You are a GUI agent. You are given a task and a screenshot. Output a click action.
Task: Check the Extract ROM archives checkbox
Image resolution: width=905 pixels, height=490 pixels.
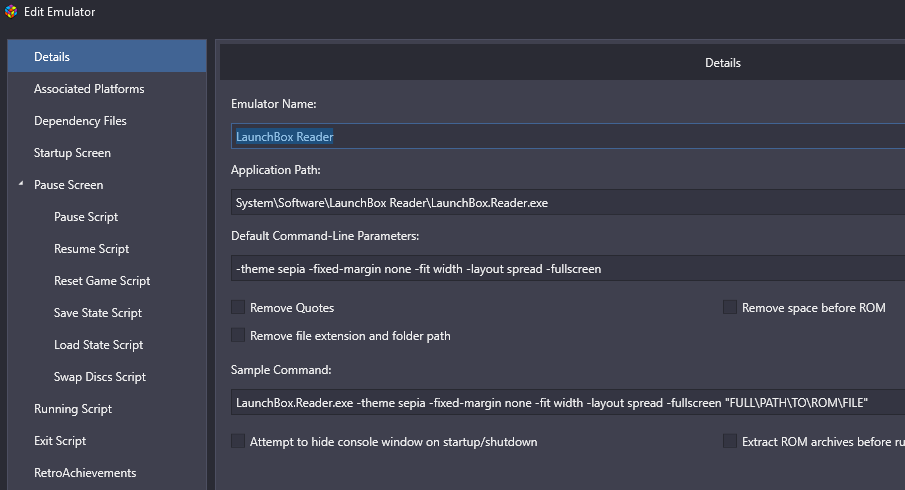[x=730, y=441]
